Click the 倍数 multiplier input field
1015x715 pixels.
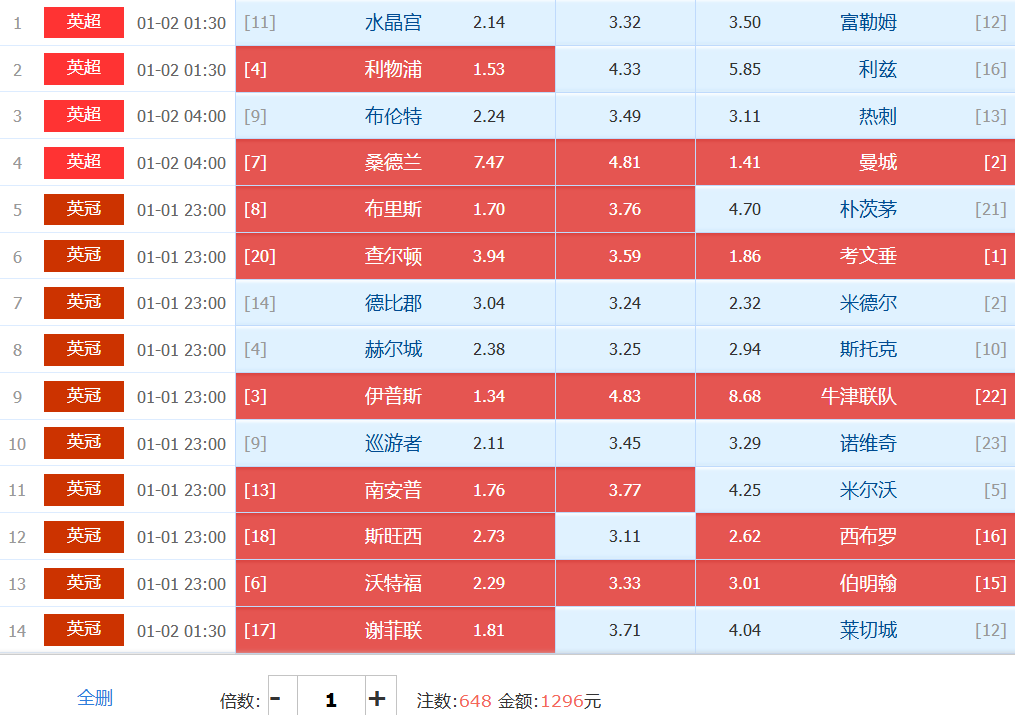point(330,699)
